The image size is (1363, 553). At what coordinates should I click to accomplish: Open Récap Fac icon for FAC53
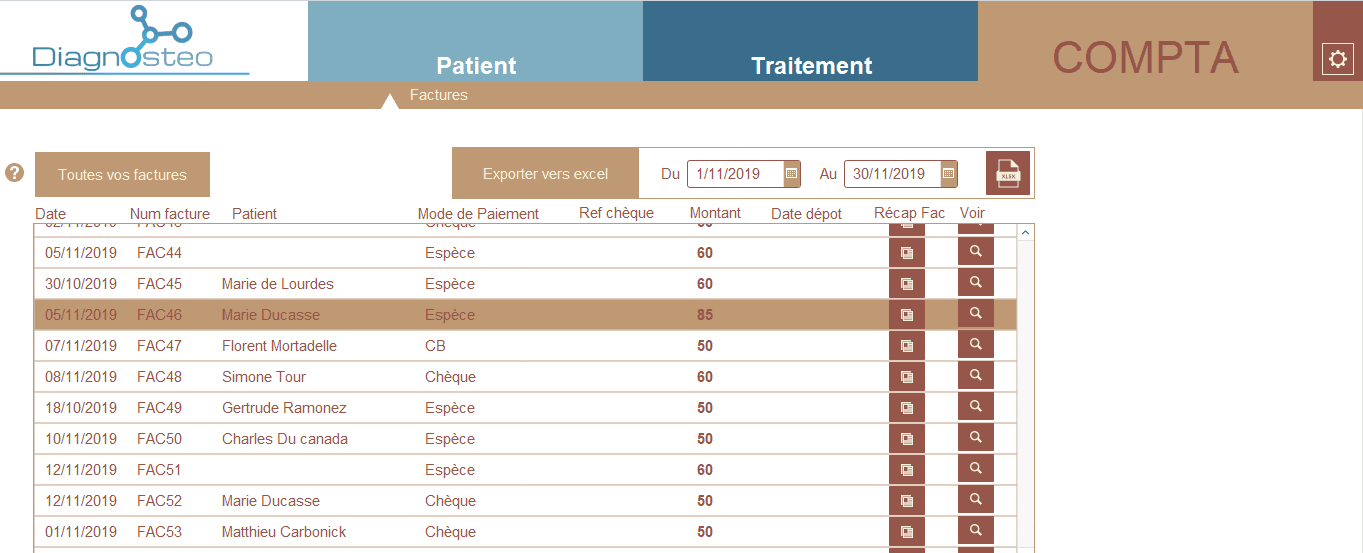click(907, 532)
